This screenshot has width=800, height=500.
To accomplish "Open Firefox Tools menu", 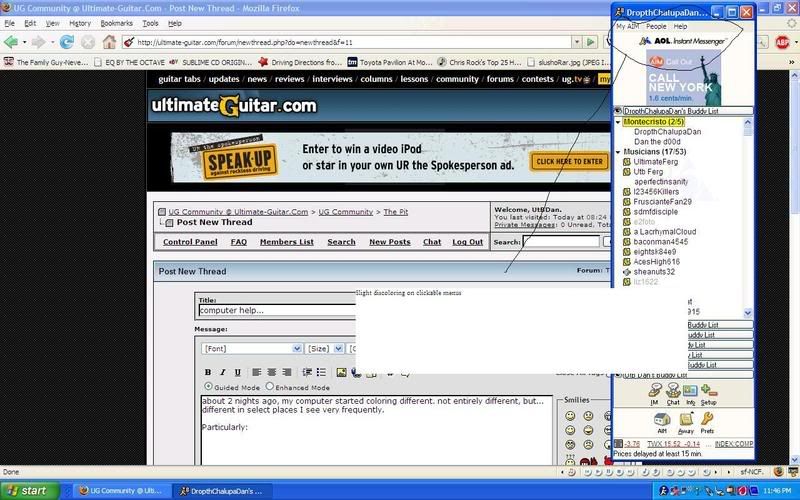I will click(x=150, y=23).
